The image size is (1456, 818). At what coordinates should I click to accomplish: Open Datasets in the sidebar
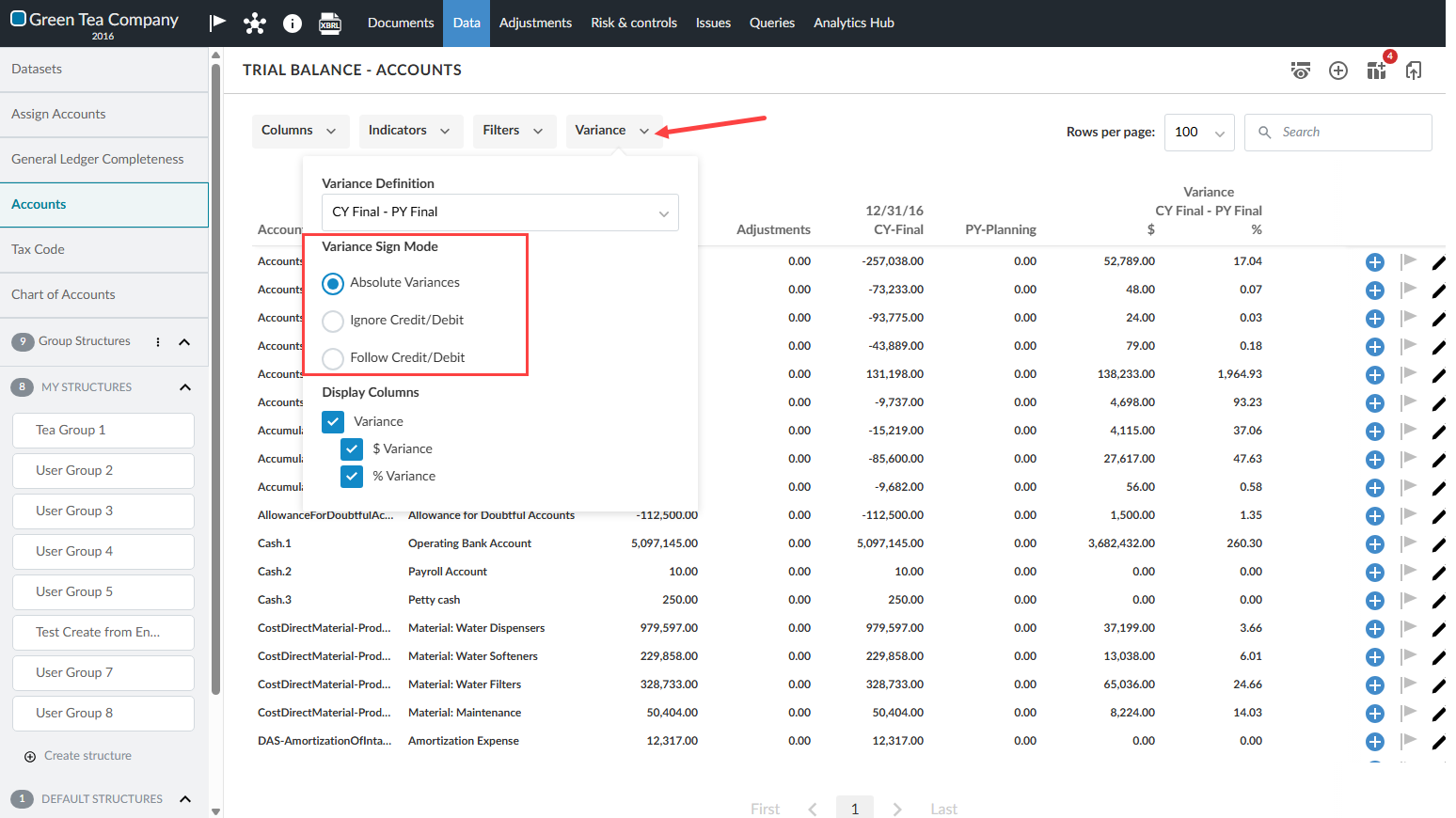(x=103, y=70)
